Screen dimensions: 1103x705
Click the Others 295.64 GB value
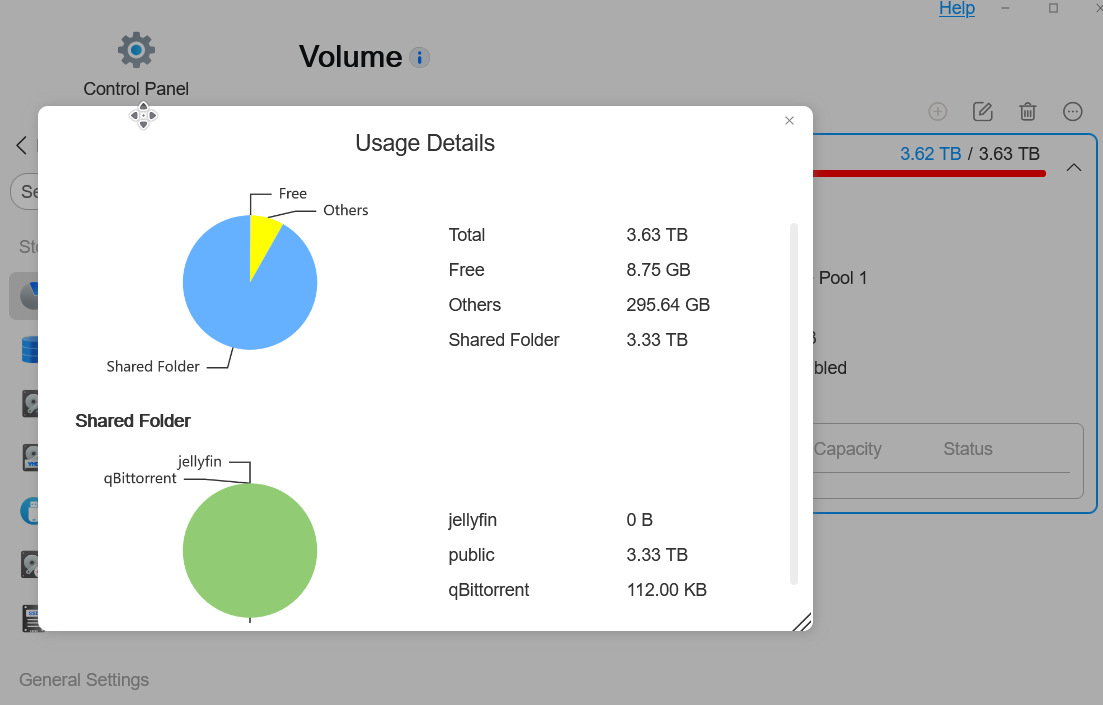[668, 305]
